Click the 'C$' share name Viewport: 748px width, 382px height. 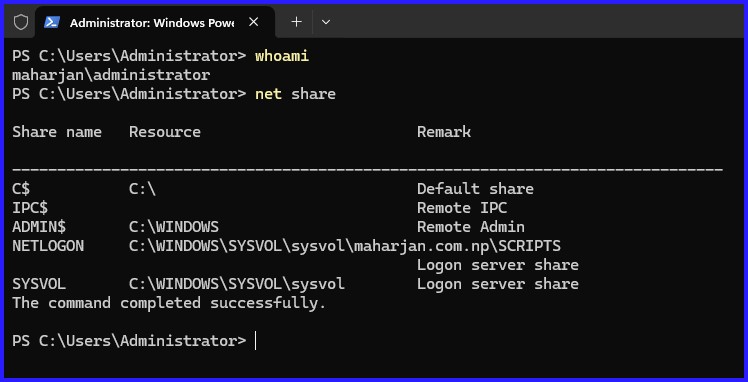pyautogui.click(x=21, y=189)
